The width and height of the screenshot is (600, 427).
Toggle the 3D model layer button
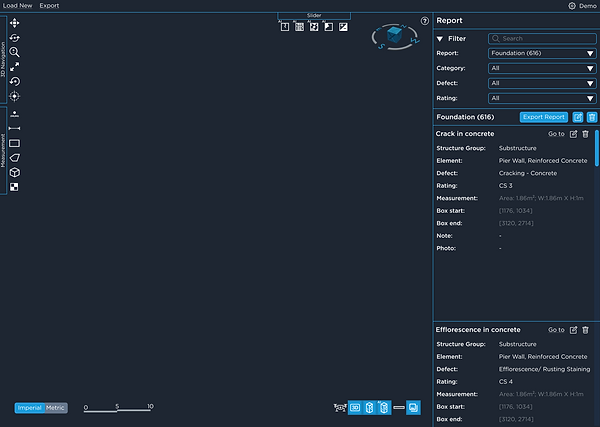(x=369, y=407)
